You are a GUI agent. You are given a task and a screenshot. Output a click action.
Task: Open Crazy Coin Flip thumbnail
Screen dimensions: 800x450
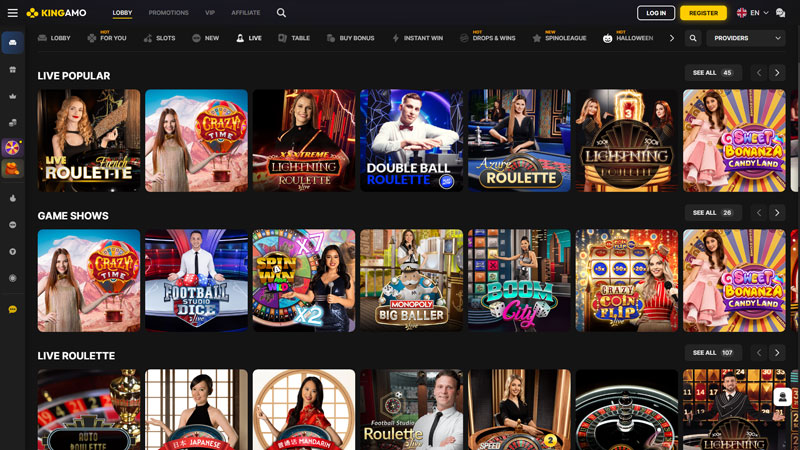pyautogui.click(x=627, y=281)
